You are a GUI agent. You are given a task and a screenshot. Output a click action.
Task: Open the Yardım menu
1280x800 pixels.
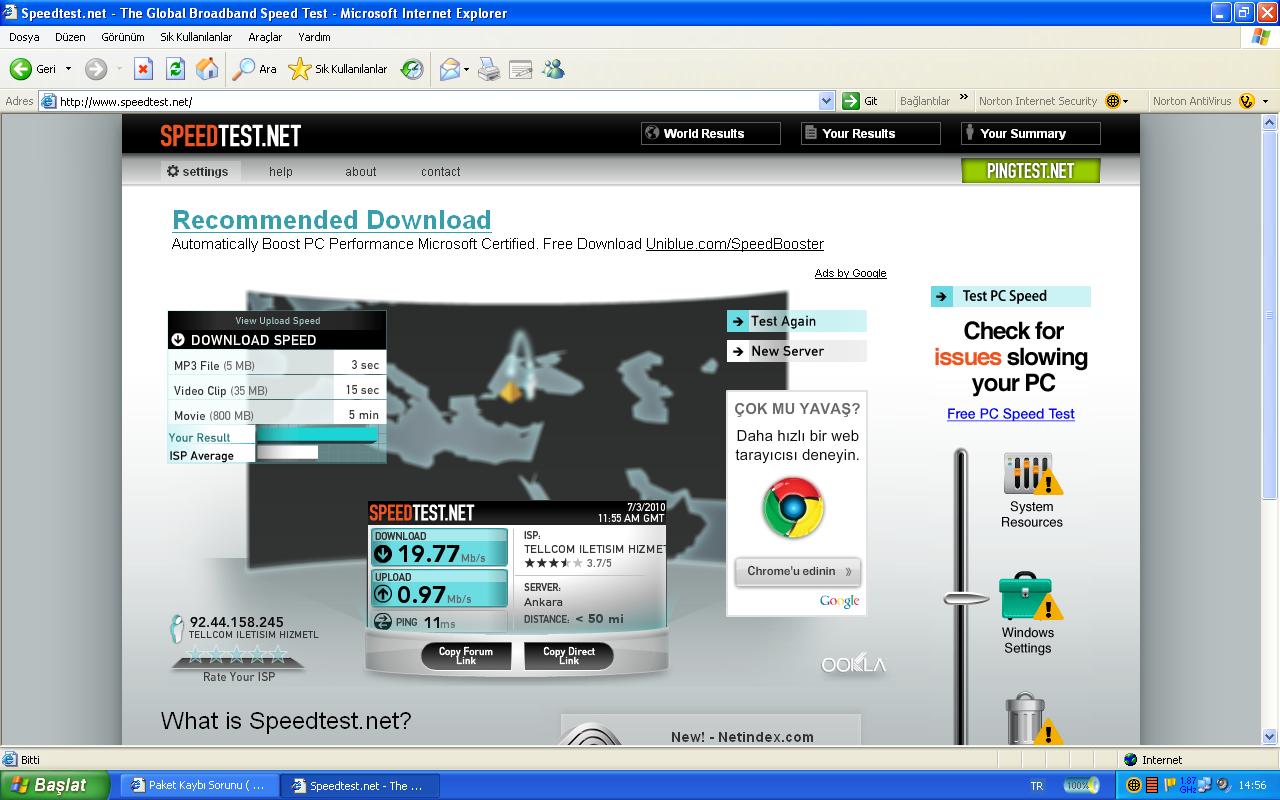314,37
